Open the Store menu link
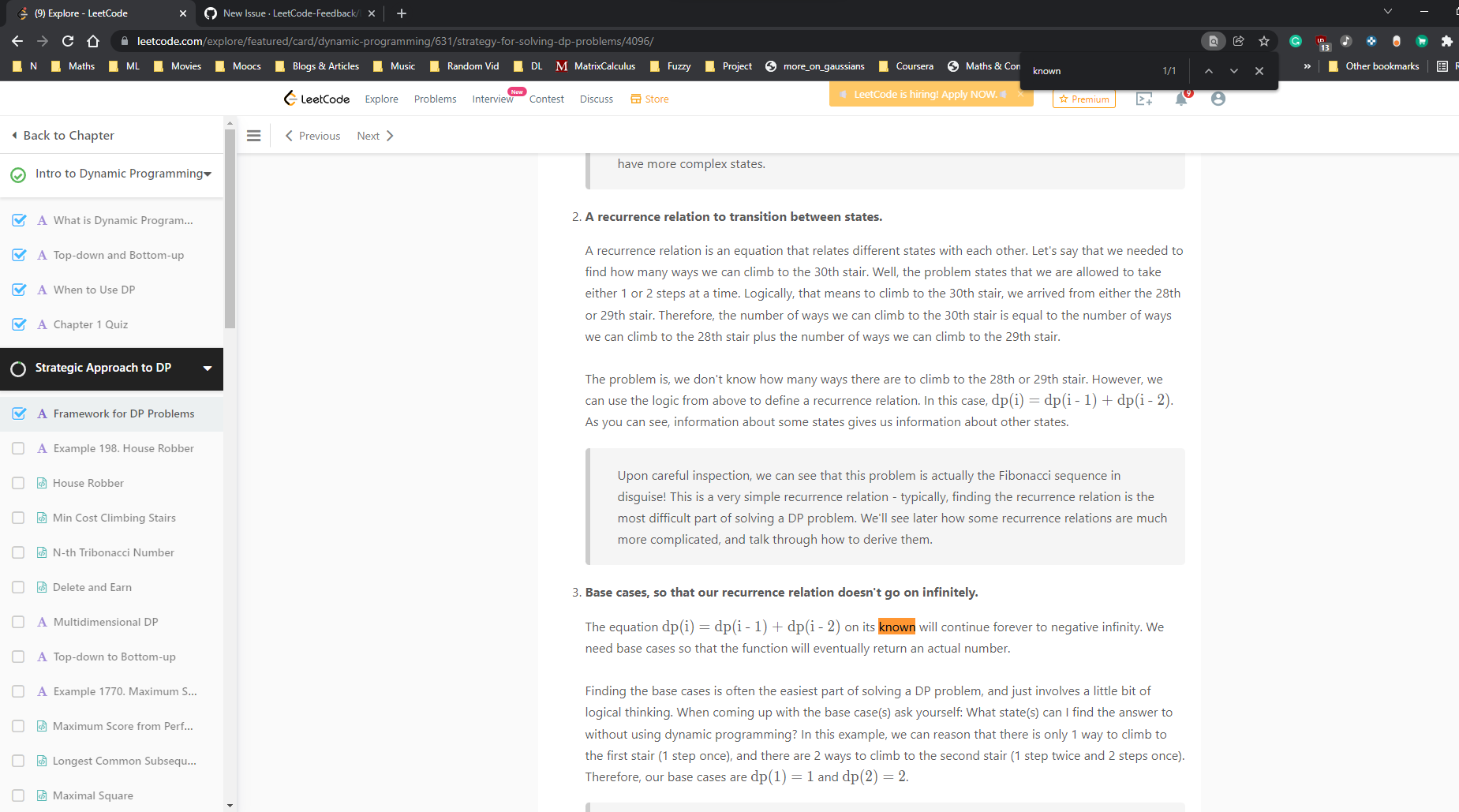The height and width of the screenshot is (812, 1459). (x=649, y=99)
